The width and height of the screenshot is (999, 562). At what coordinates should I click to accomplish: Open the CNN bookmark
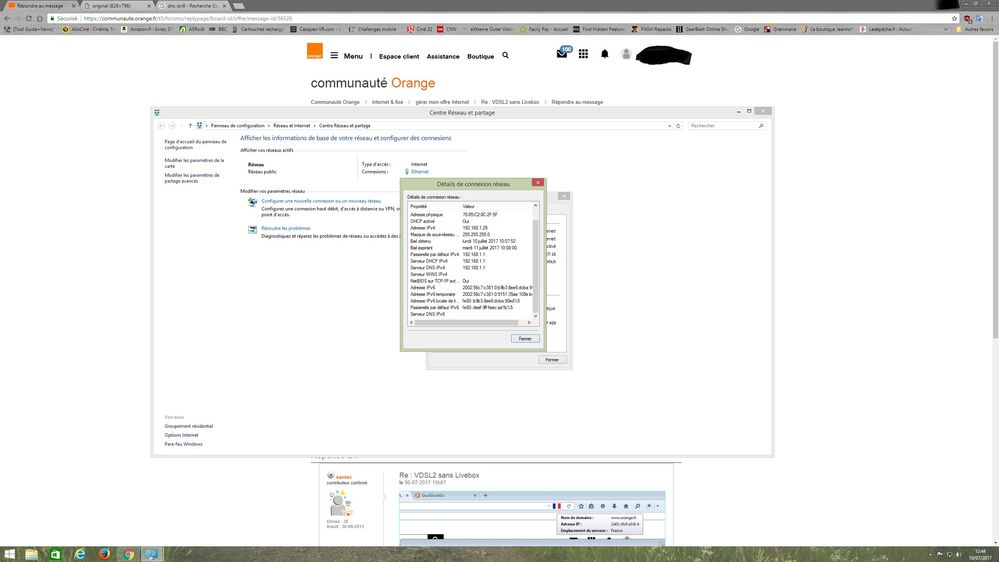coord(447,29)
